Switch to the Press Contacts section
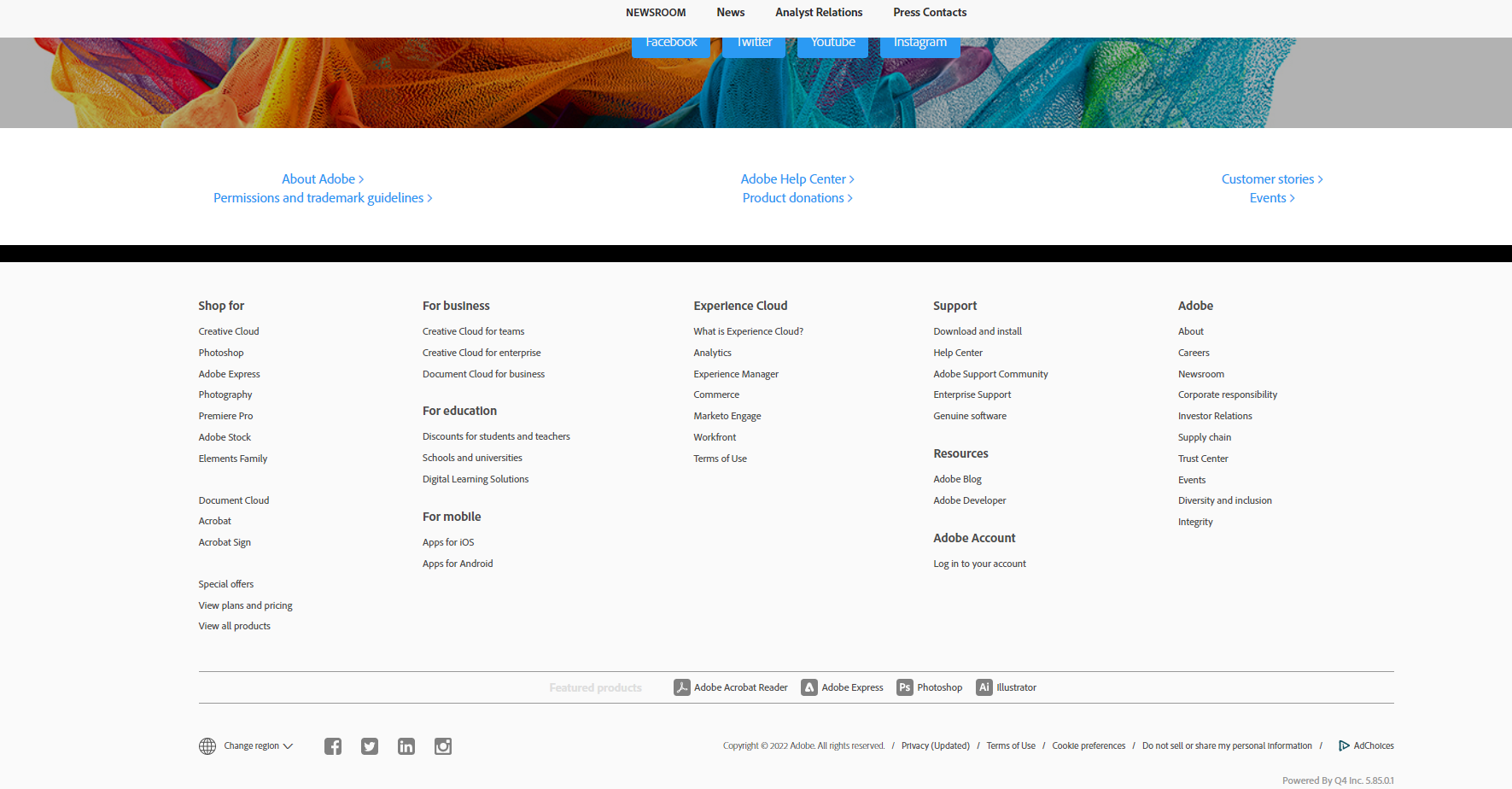 [x=929, y=12]
